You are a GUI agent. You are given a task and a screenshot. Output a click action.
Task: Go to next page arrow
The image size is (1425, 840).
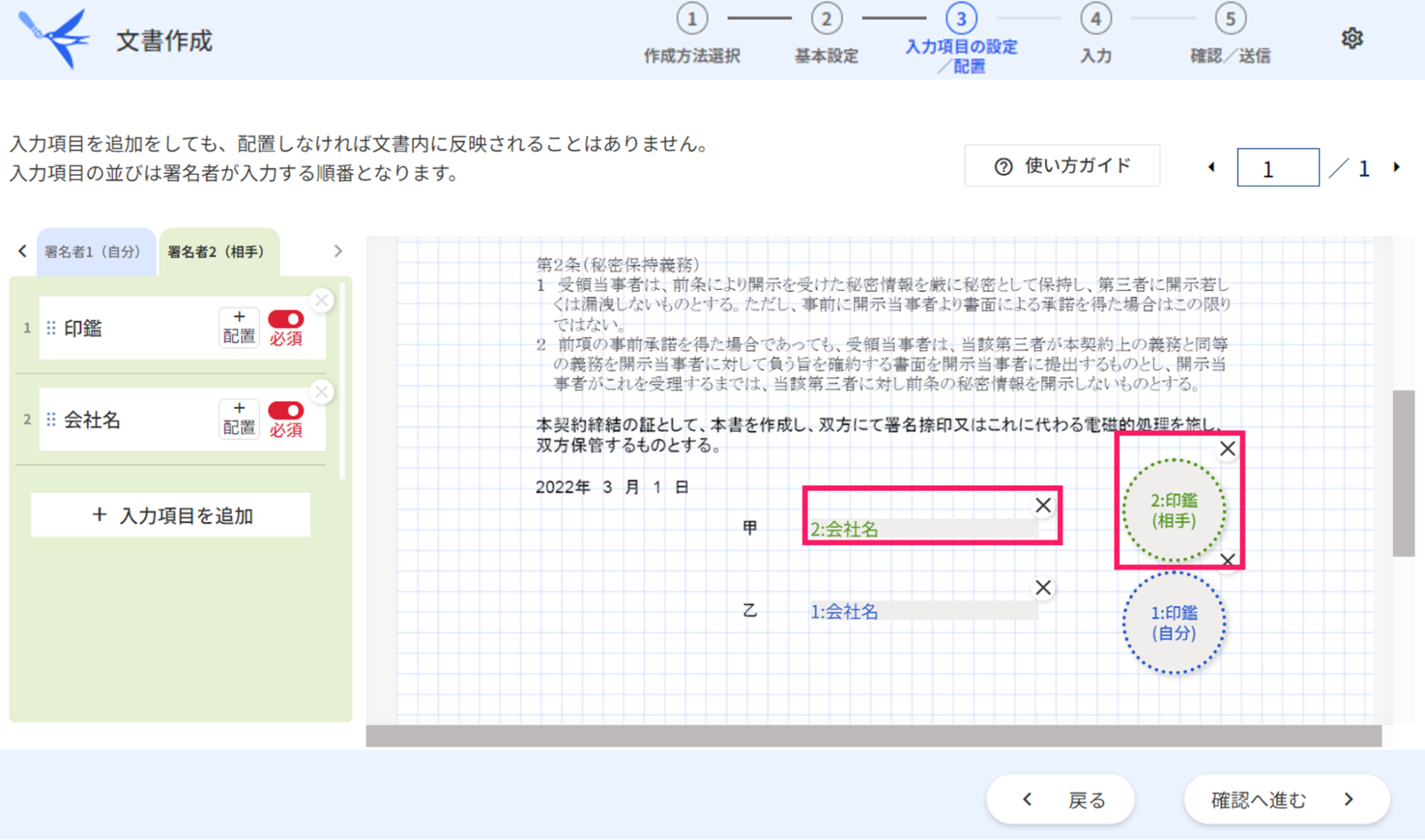coord(1396,167)
